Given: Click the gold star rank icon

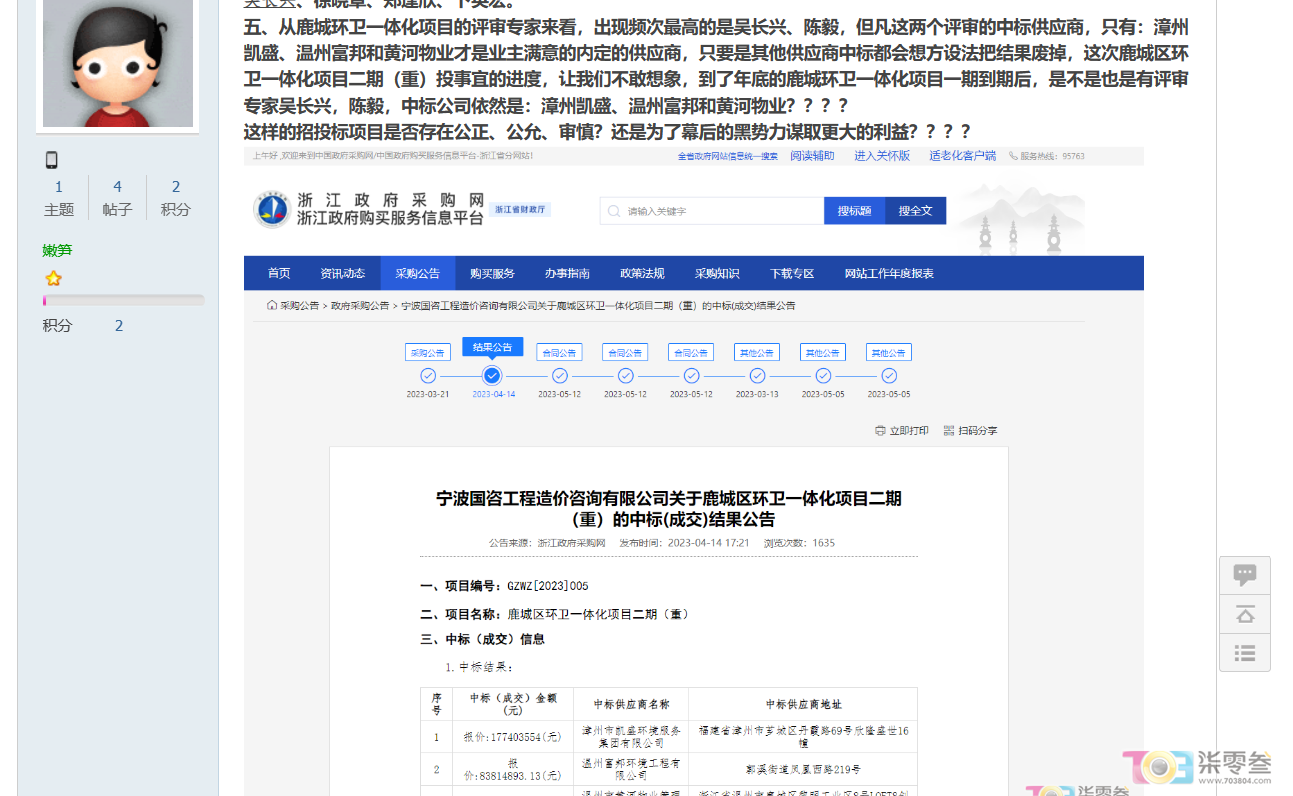Looking at the screenshot, I should (53, 279).
